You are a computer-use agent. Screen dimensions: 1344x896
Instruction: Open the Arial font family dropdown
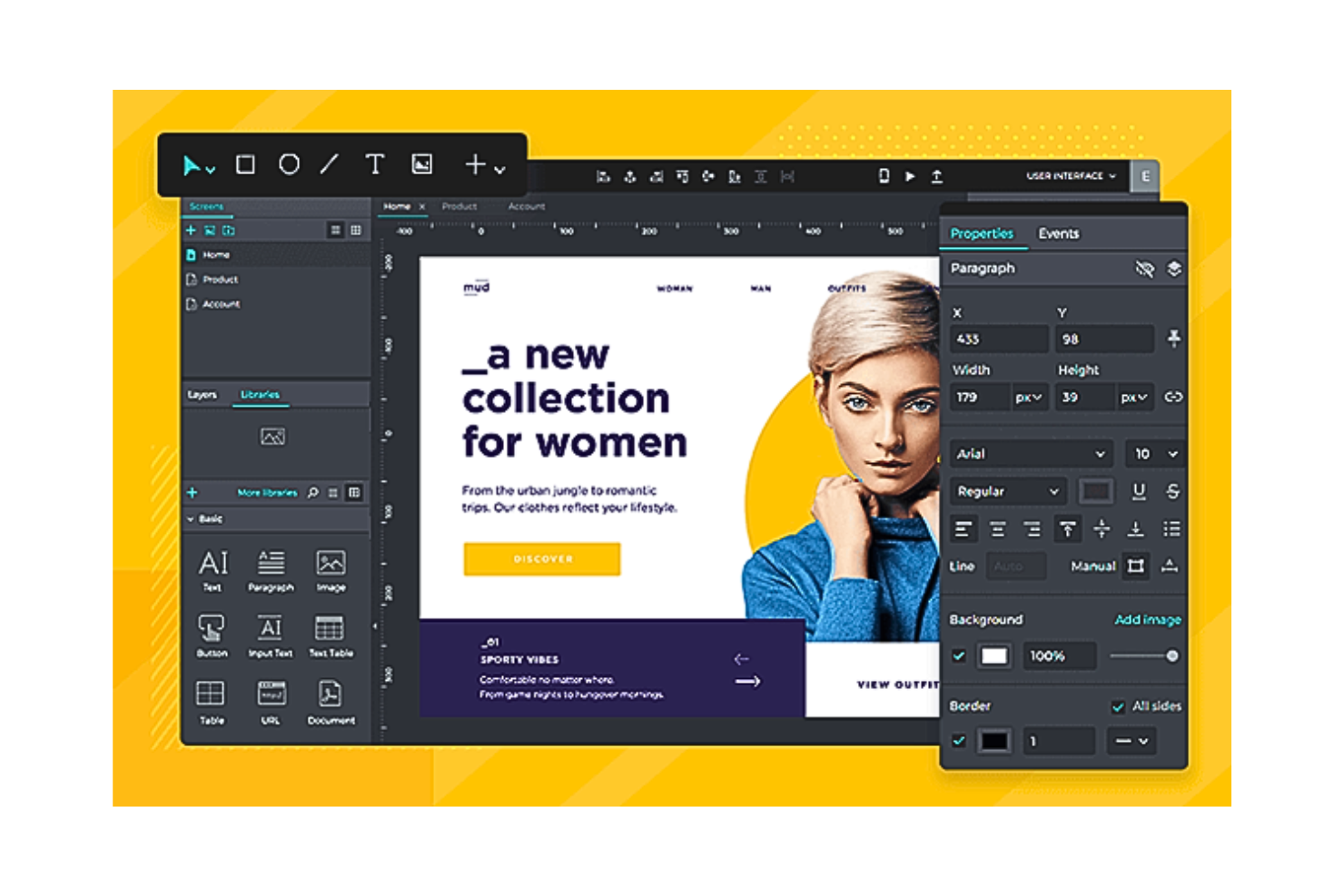coord(1031,454)
